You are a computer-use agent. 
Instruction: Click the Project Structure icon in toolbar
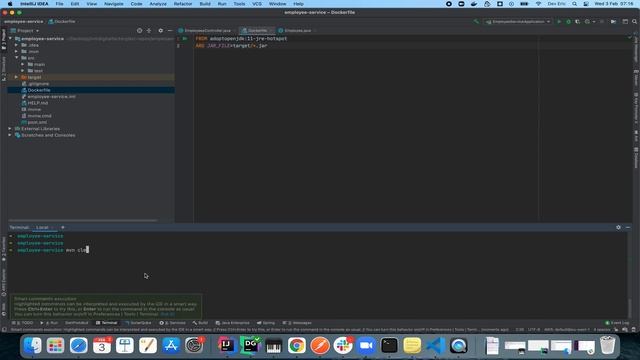pos(625,22)
